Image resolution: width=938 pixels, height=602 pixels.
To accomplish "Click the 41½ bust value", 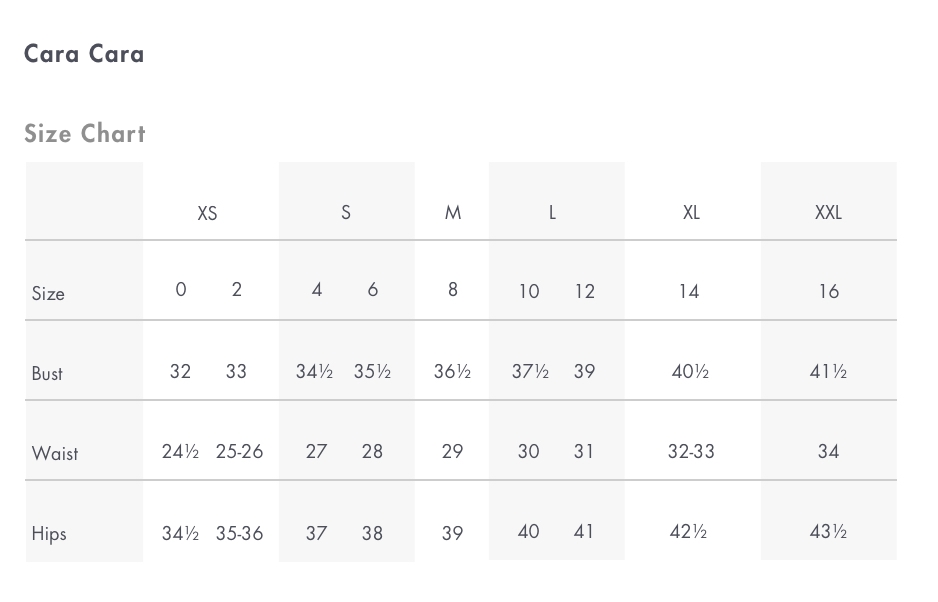I will 829,372.
